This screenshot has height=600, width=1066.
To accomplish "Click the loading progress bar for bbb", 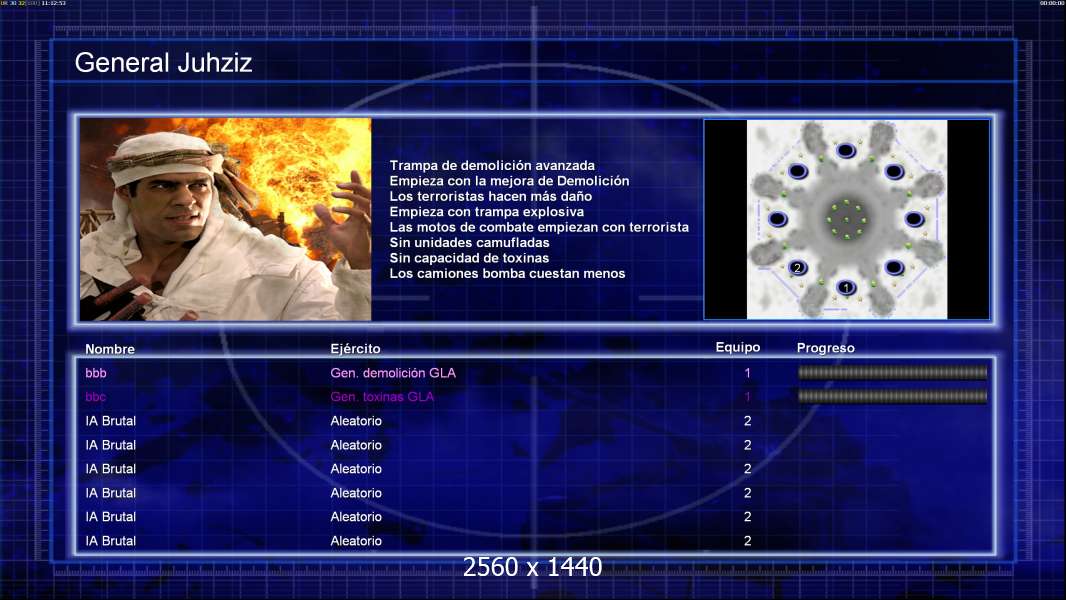I will pos(892,372).
